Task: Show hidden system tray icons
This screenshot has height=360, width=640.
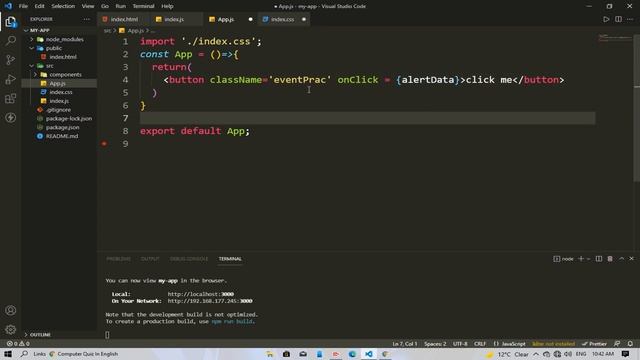Action: pos(536,354)
